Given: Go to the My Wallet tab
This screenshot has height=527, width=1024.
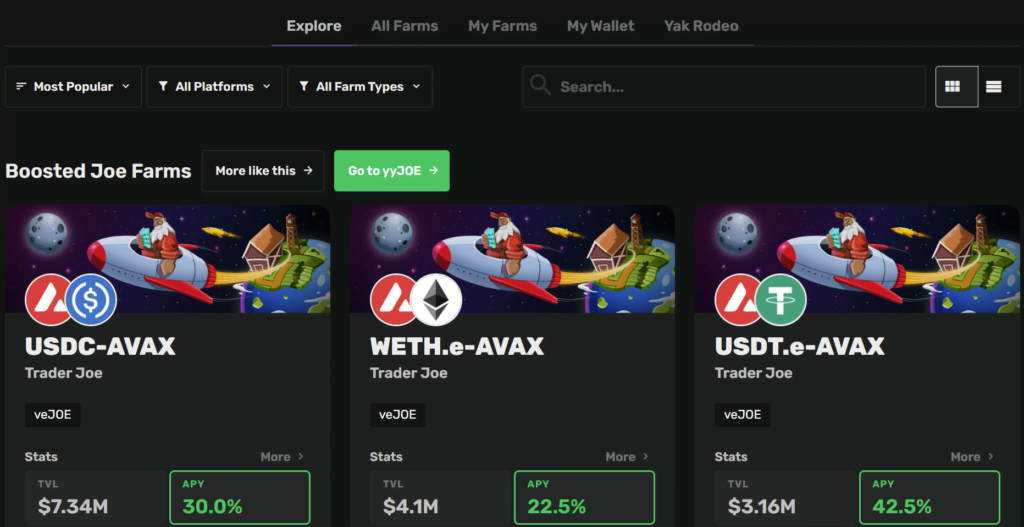Looking at the screenshot, I should coord(600,26).
